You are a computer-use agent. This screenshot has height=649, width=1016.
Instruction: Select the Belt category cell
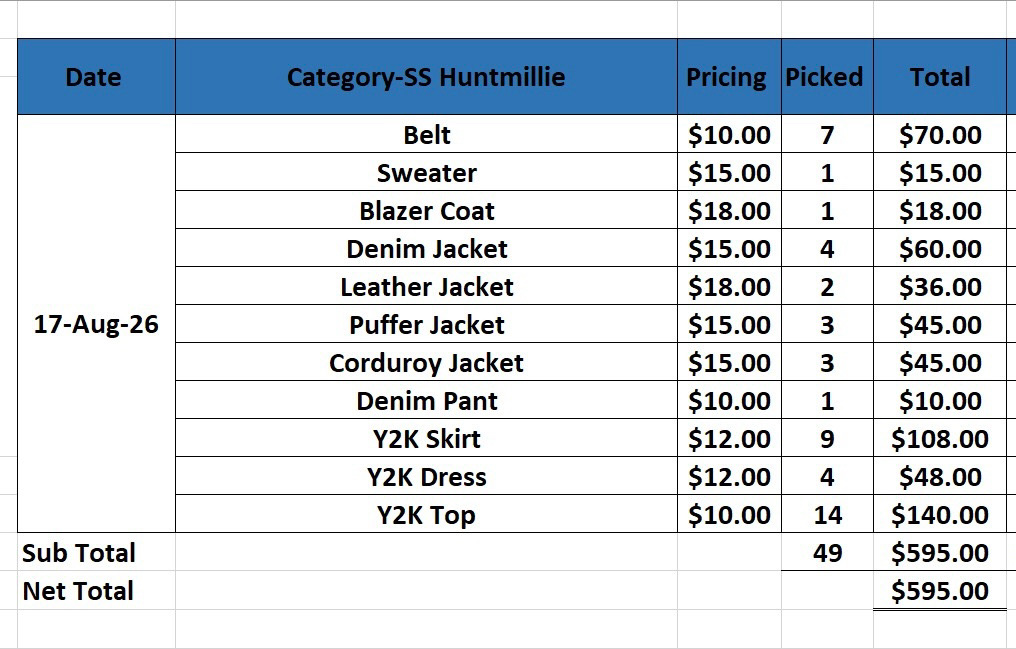pos(426,134)
